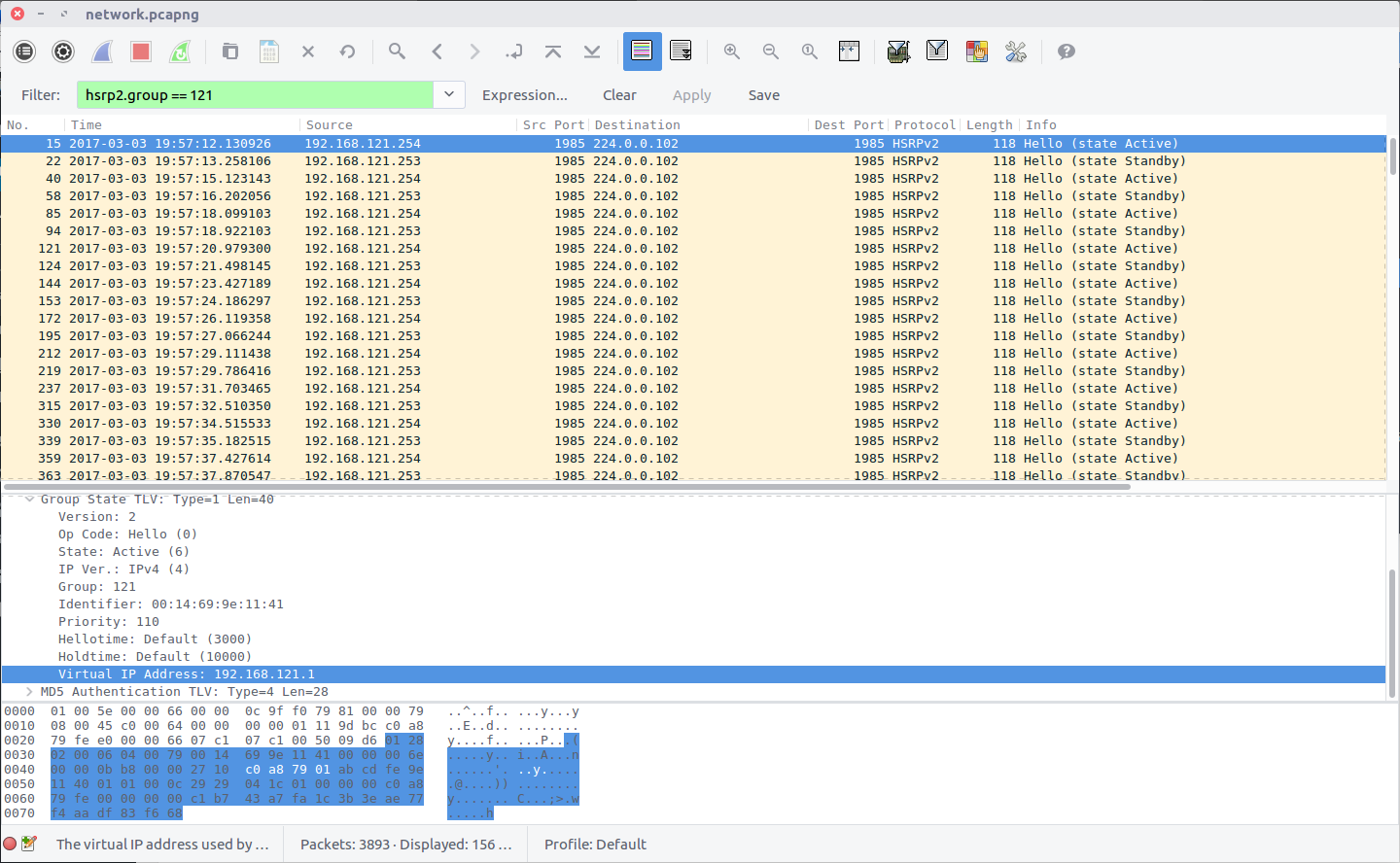1400x863 pixels.
Task: Open expert info from the red status LED
Action: (11, 844)
